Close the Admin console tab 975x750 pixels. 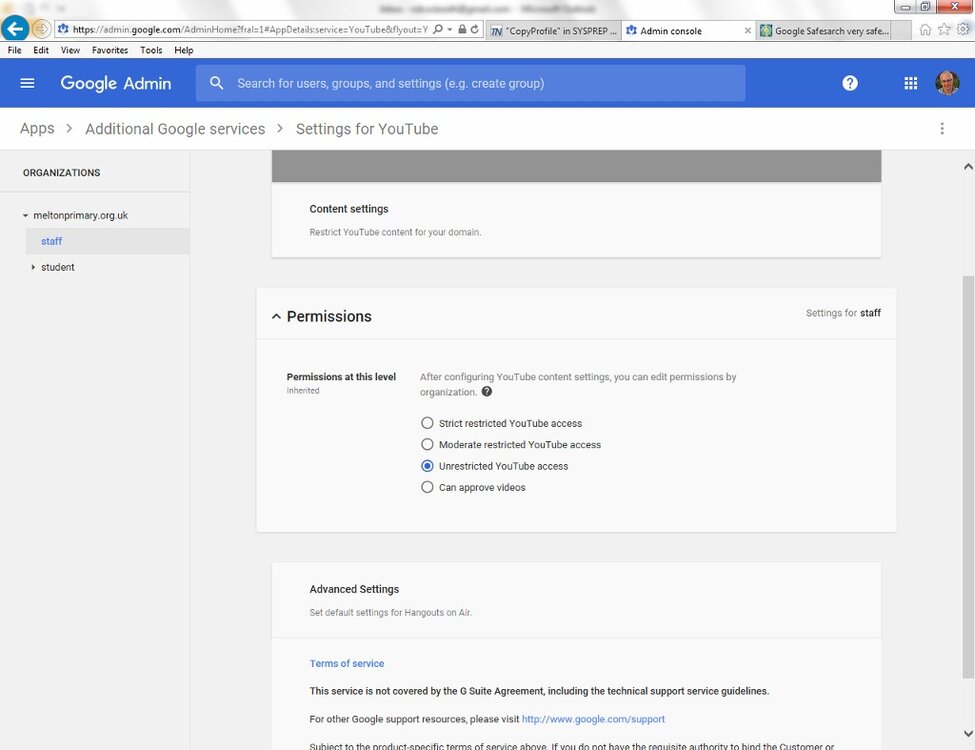pos(747,30)
